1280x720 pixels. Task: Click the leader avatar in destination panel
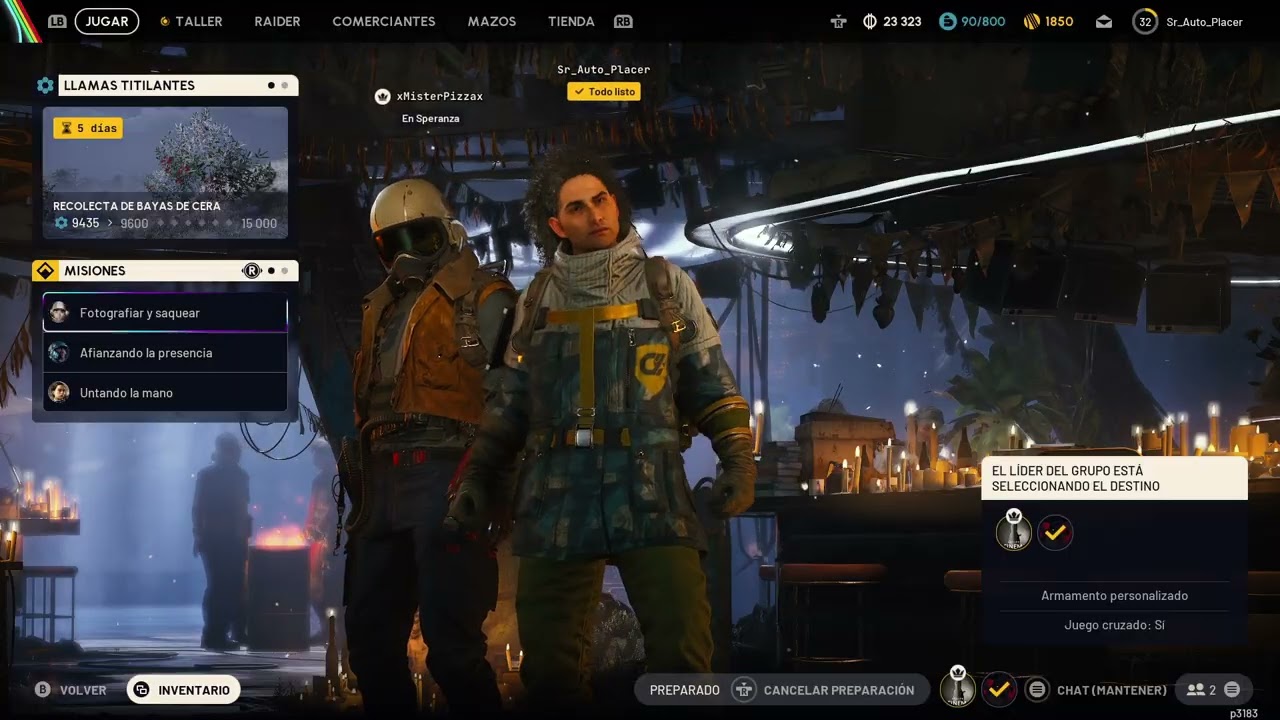(x=1014, y=531)
